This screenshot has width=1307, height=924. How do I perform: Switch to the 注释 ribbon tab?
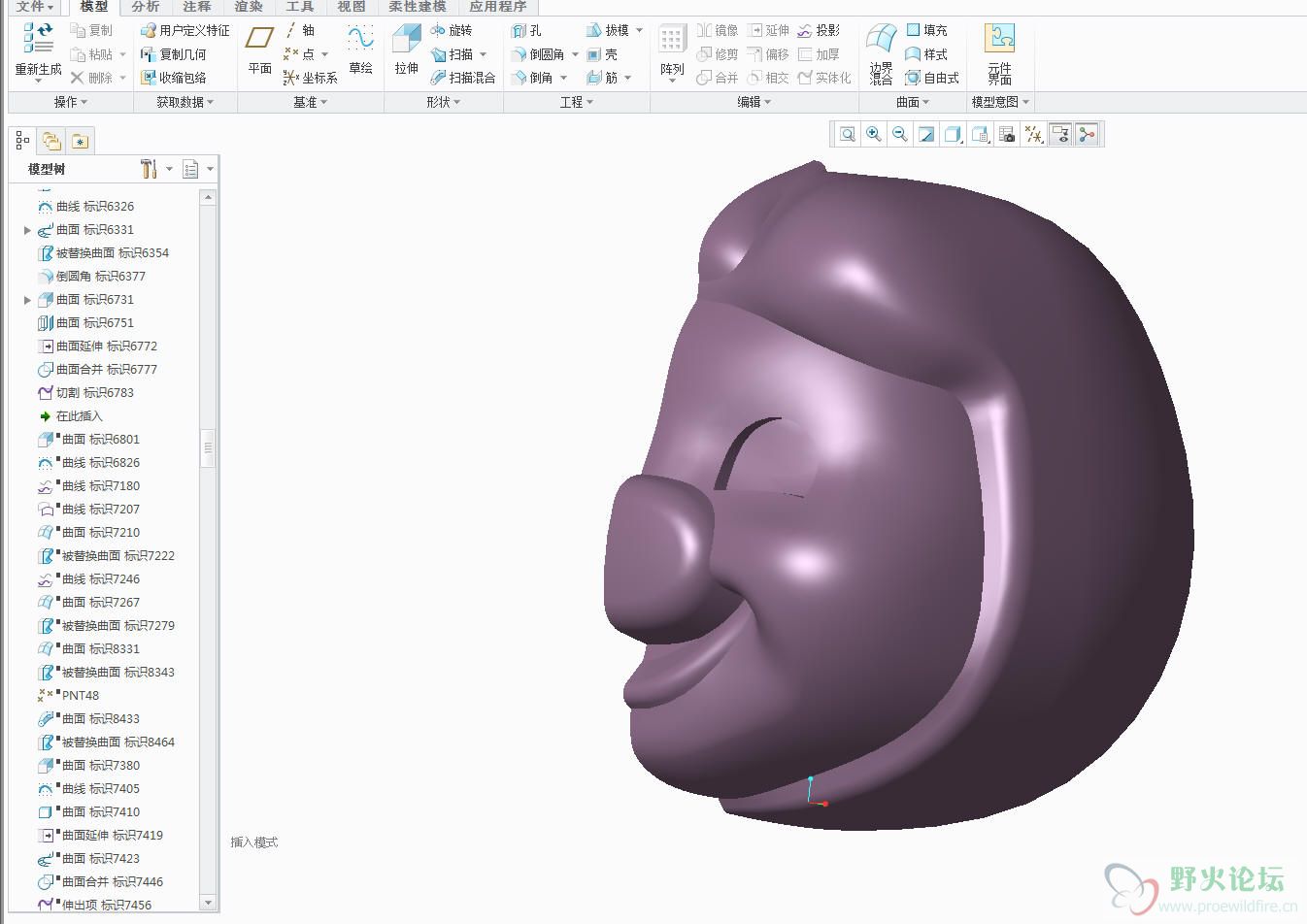197,7
